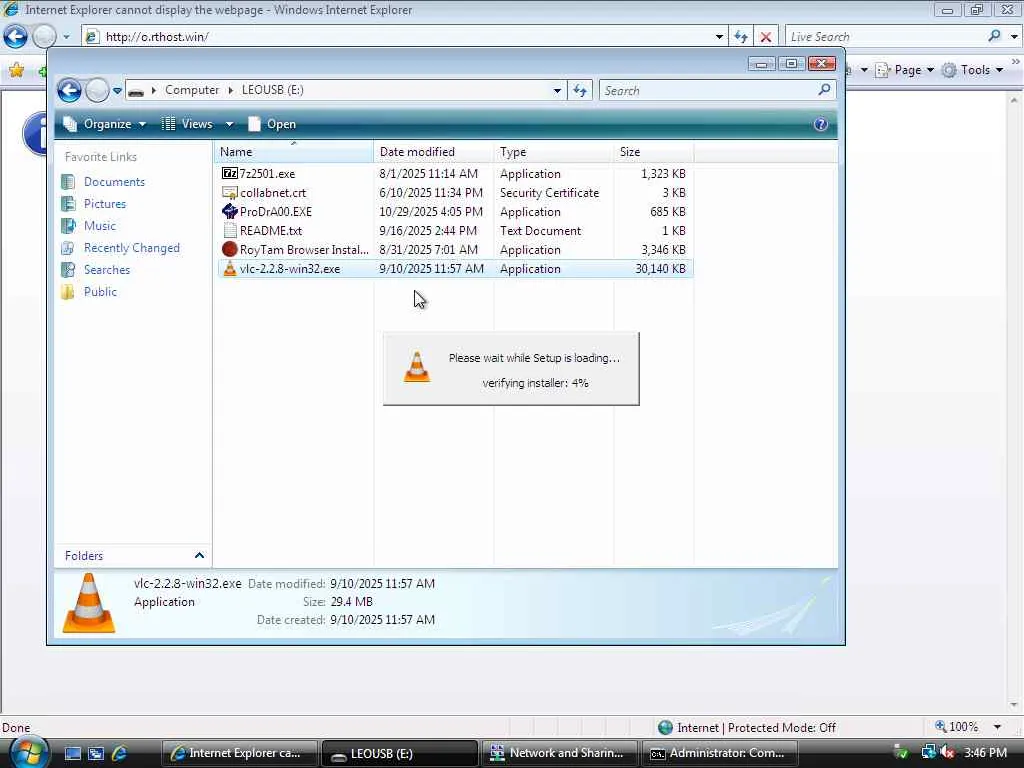This screenshot has height=768, width=1024.
Task: Open Internet Explorer address bar dropdown
Action: pos(719,37)
